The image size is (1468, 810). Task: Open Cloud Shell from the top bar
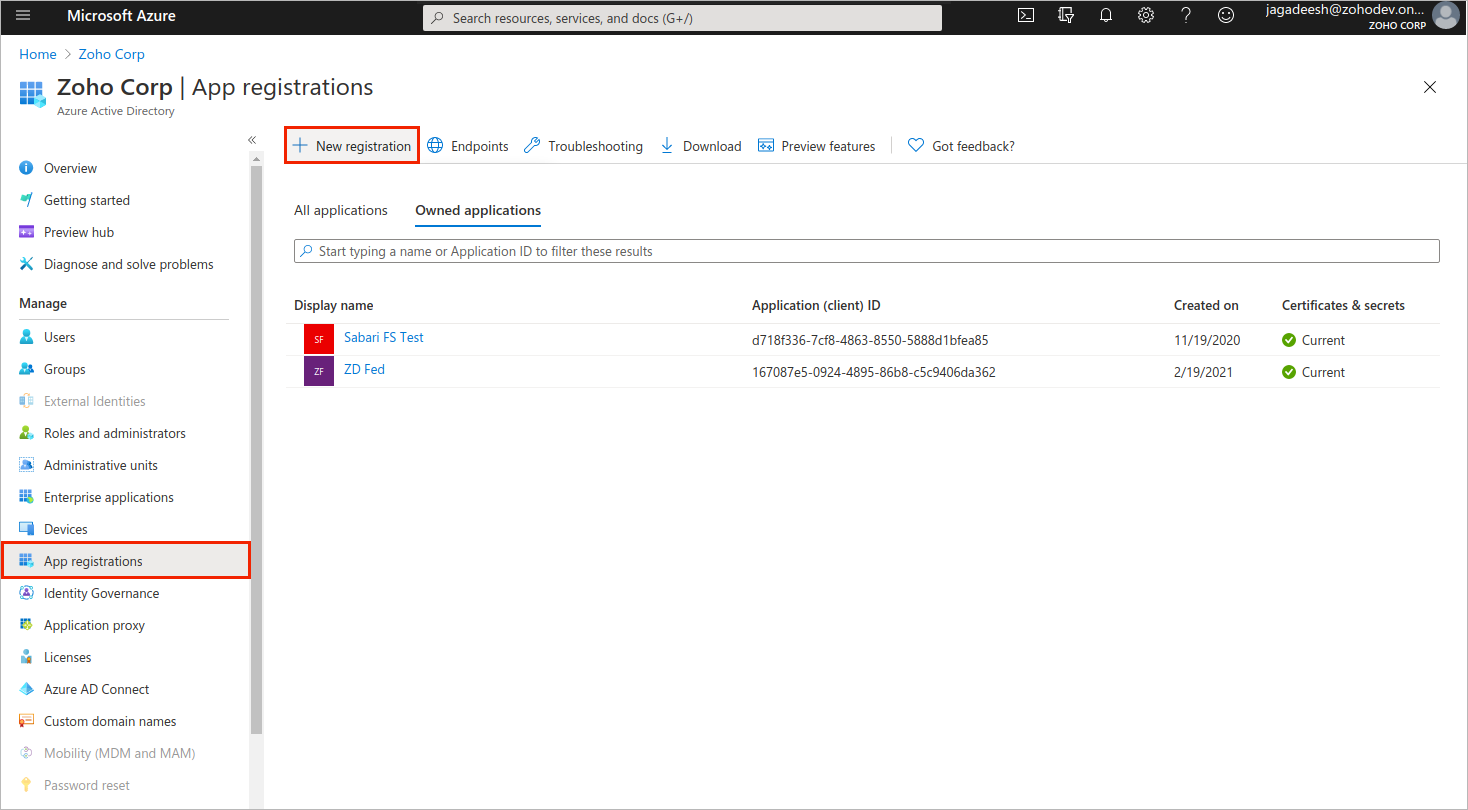click(1025, 16)
